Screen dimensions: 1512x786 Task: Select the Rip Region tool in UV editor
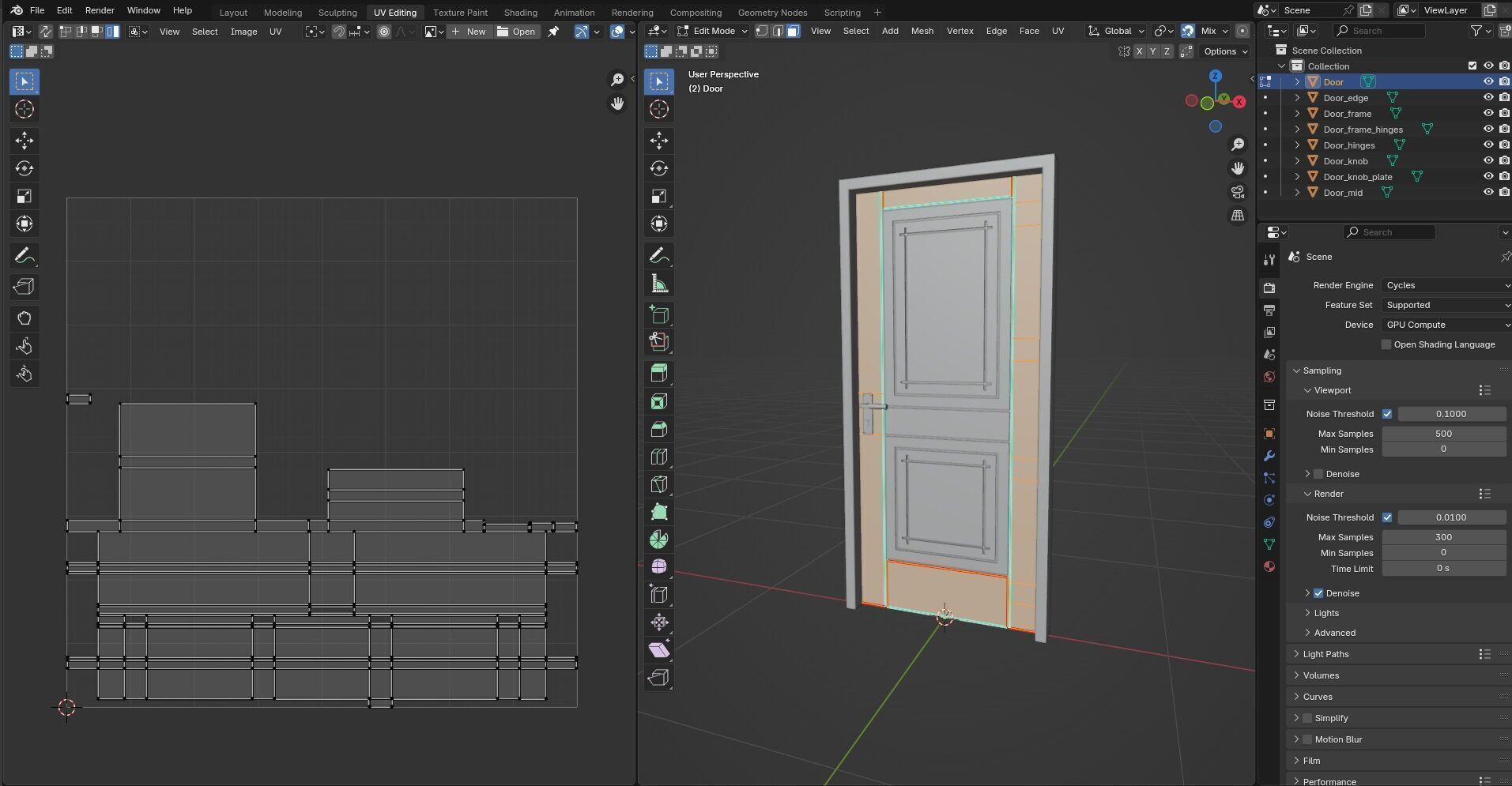(25, 287)
